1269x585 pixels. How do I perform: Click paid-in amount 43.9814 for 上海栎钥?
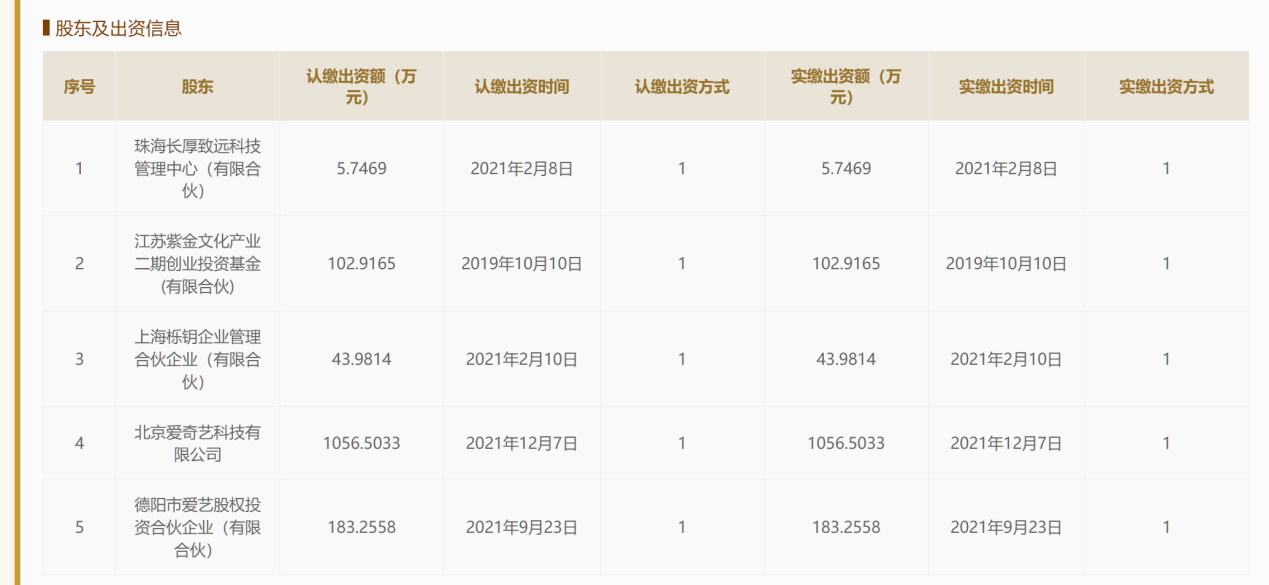(846, 359)
